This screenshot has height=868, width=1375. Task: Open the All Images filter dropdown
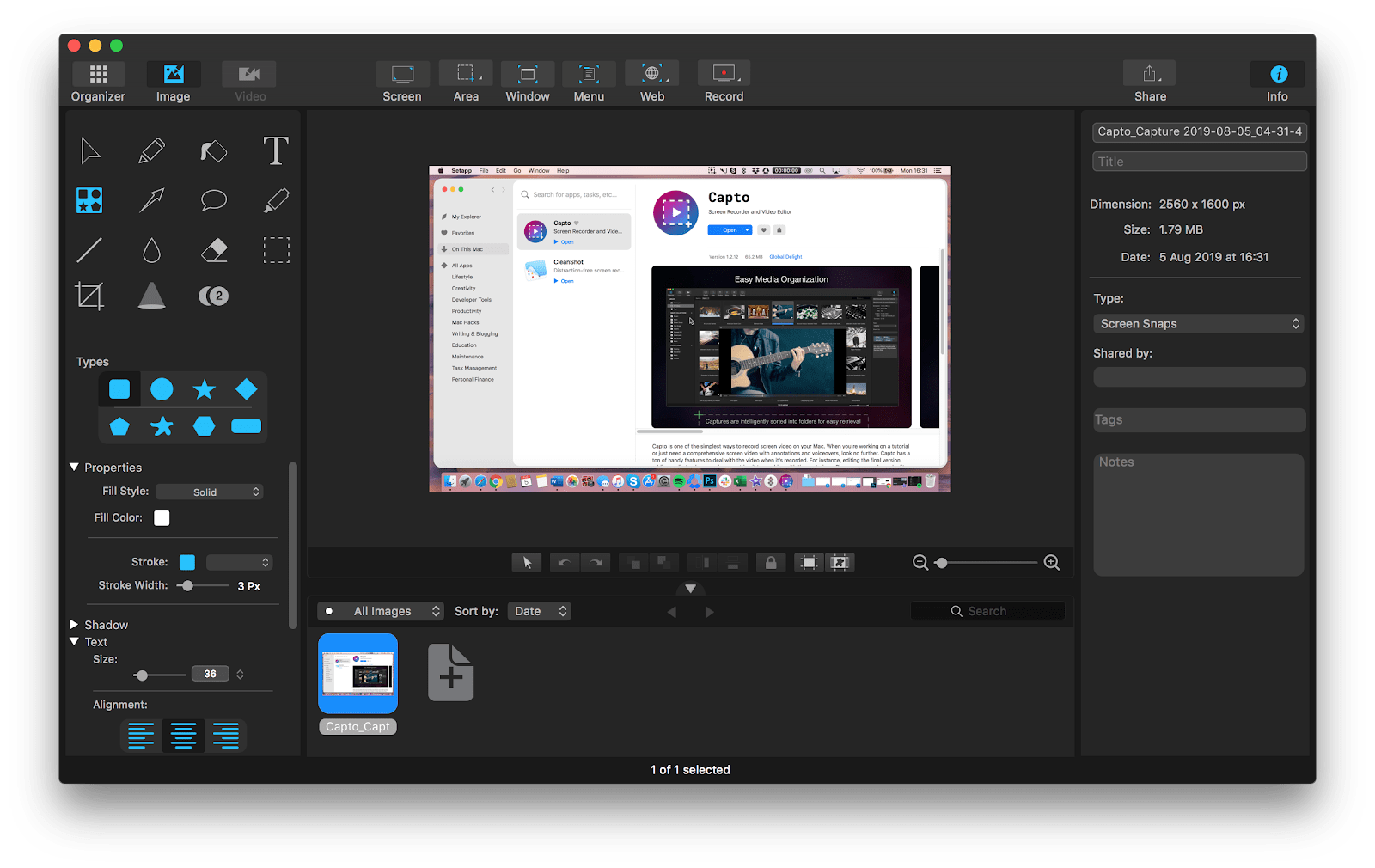click(381, 611)
